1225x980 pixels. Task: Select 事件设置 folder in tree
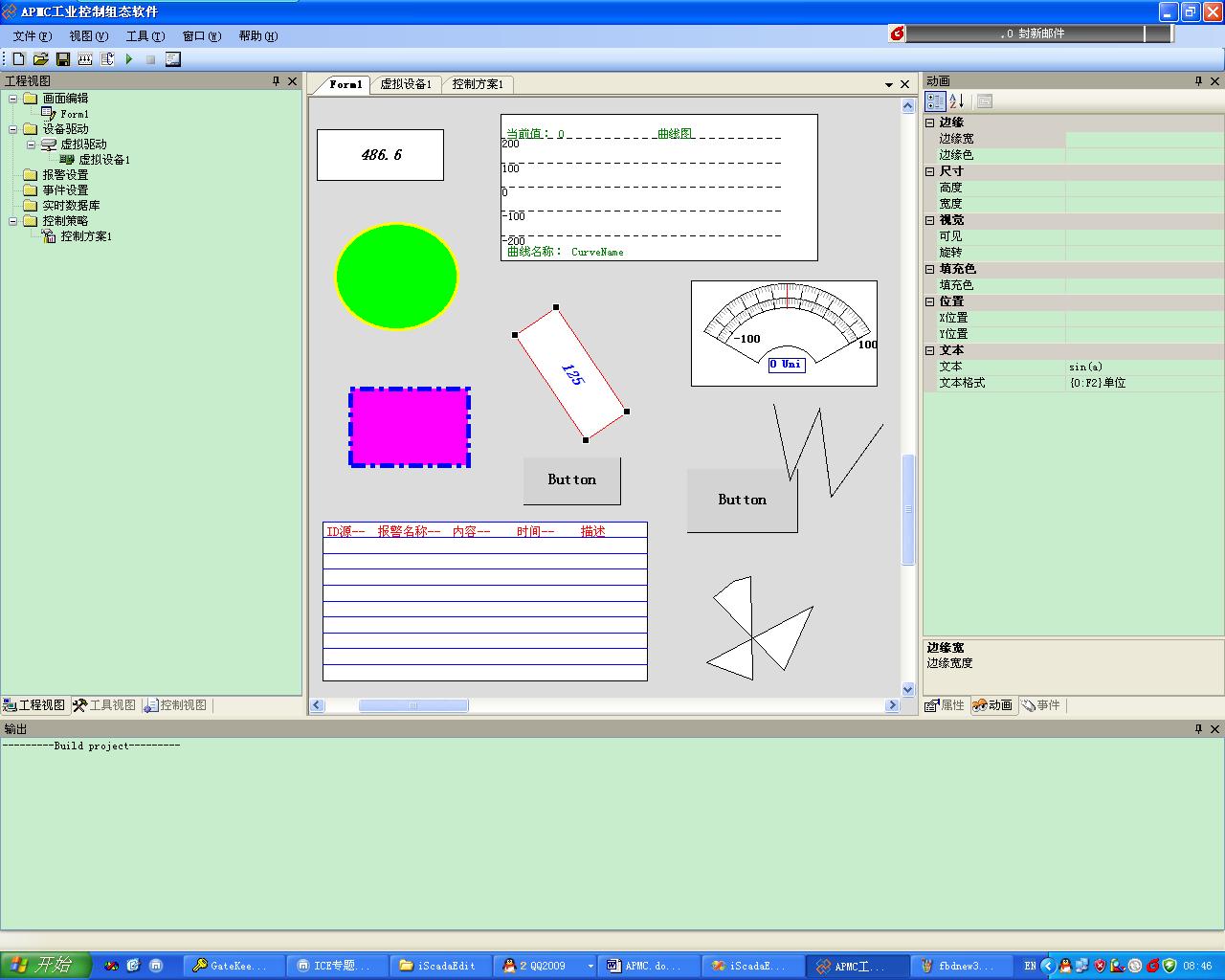click(x=65, y=190)
